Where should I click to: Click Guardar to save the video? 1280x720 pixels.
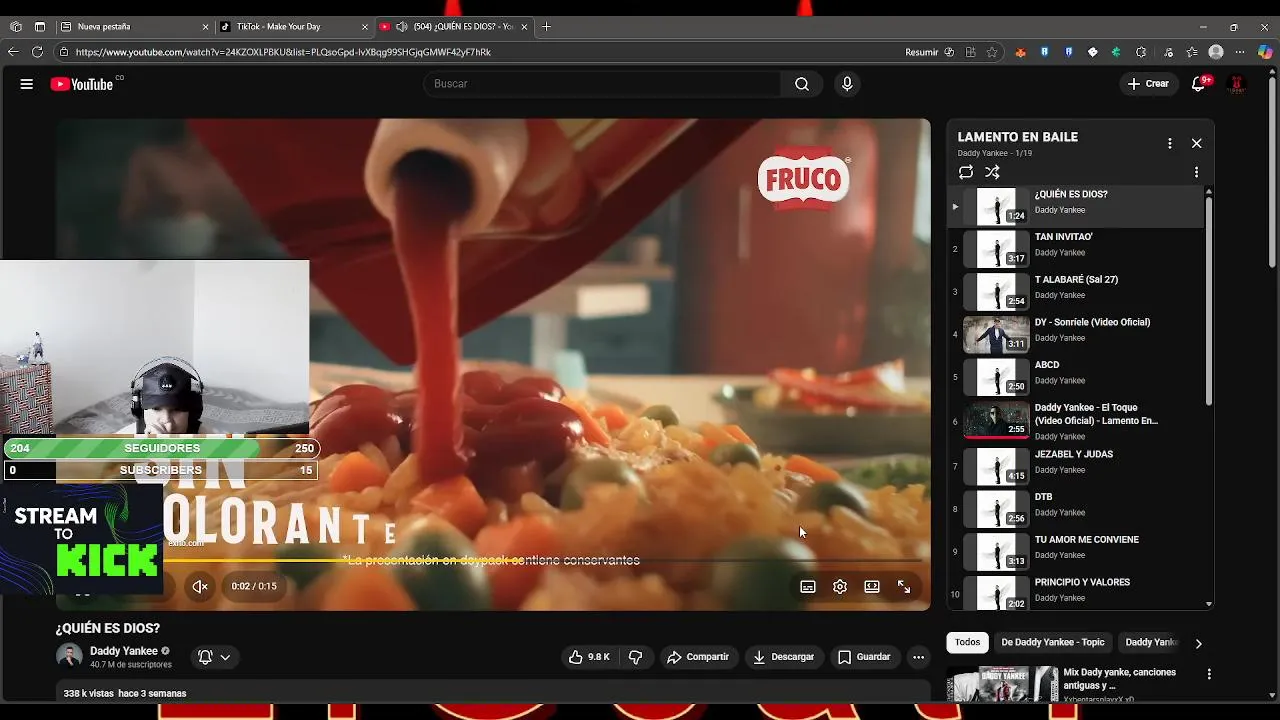(864, 657)
